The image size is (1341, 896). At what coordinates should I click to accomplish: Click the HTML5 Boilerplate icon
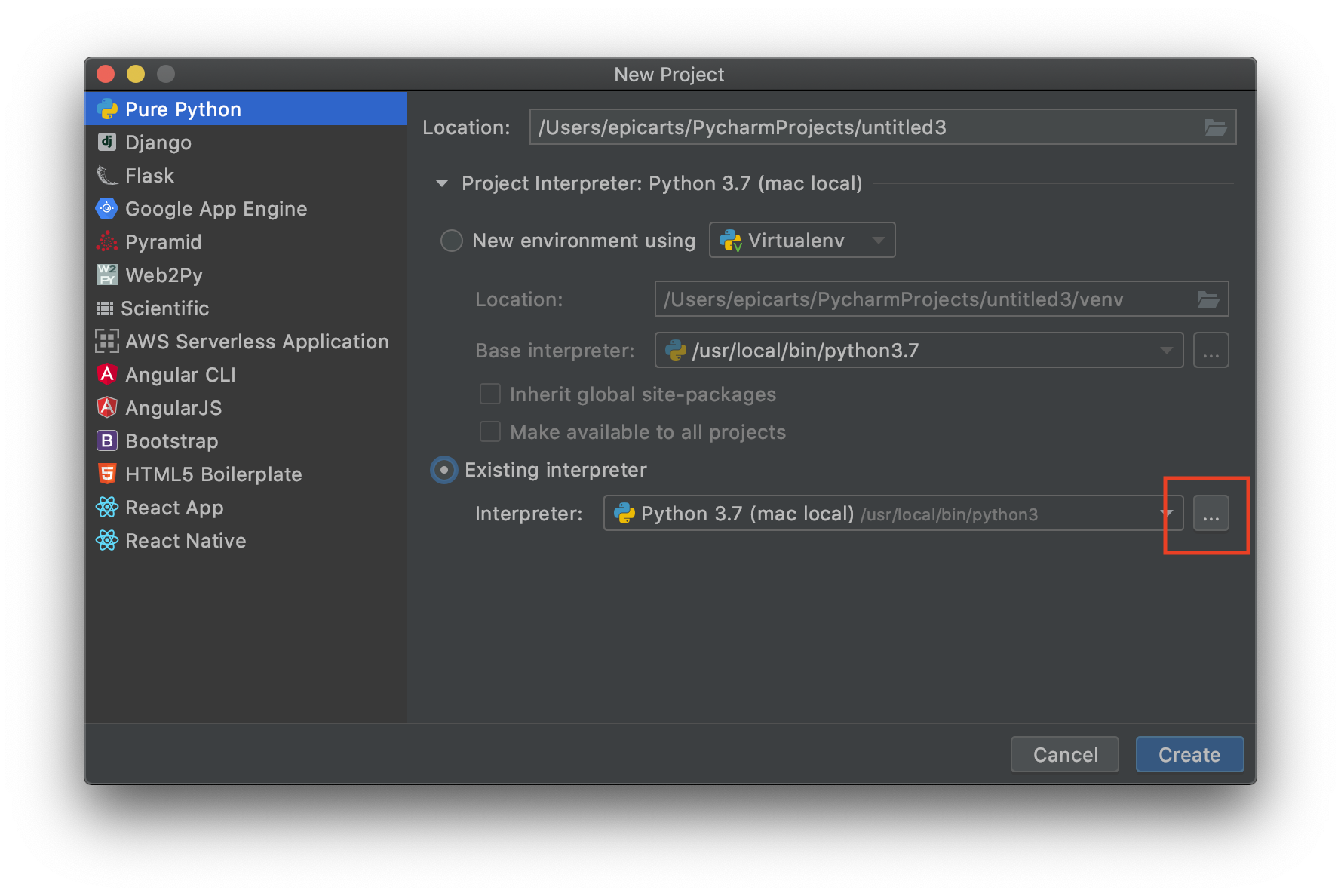tap(107, 474)
